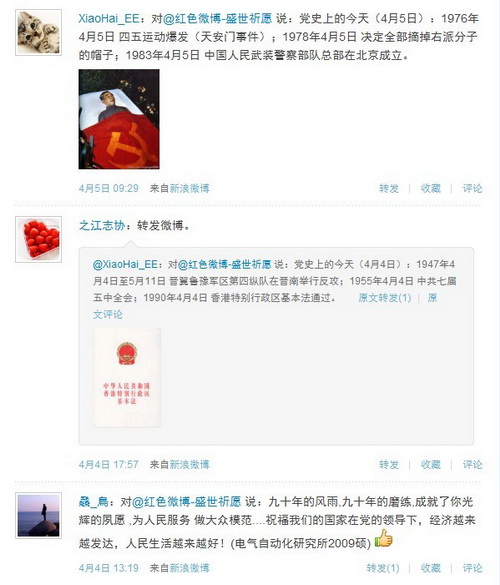Open @红色微博-盛世祈愿 mention in the first post
This screenshot has height=585, width=500.
pyautogui.click(x=218, y=19)
